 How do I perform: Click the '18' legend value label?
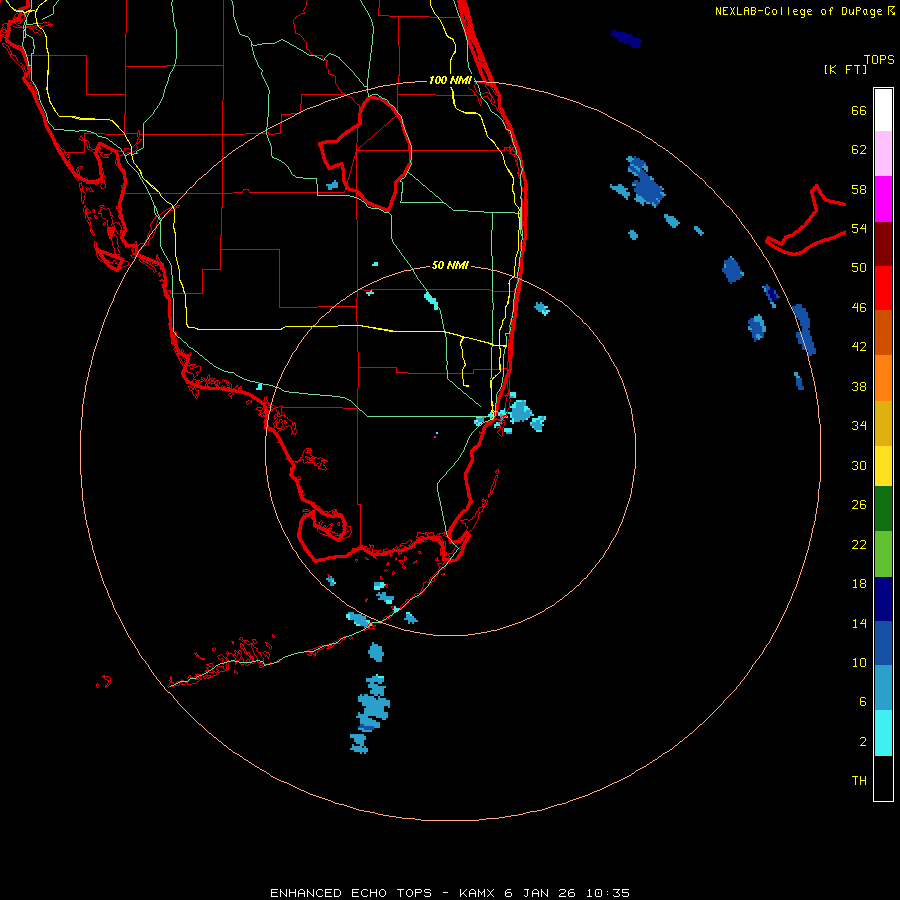859,584
